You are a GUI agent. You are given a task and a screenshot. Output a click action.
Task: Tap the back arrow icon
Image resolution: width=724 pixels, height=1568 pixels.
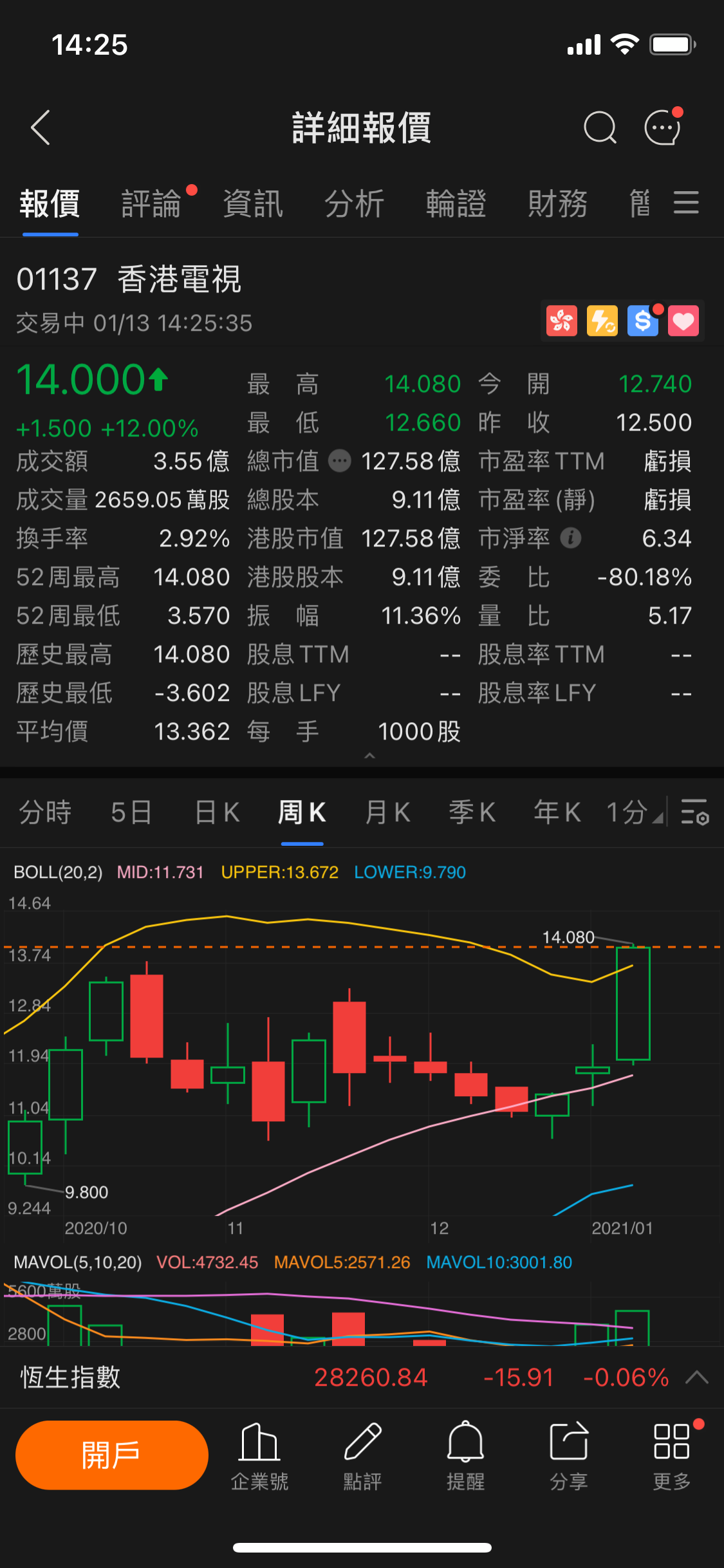[41, 127]
